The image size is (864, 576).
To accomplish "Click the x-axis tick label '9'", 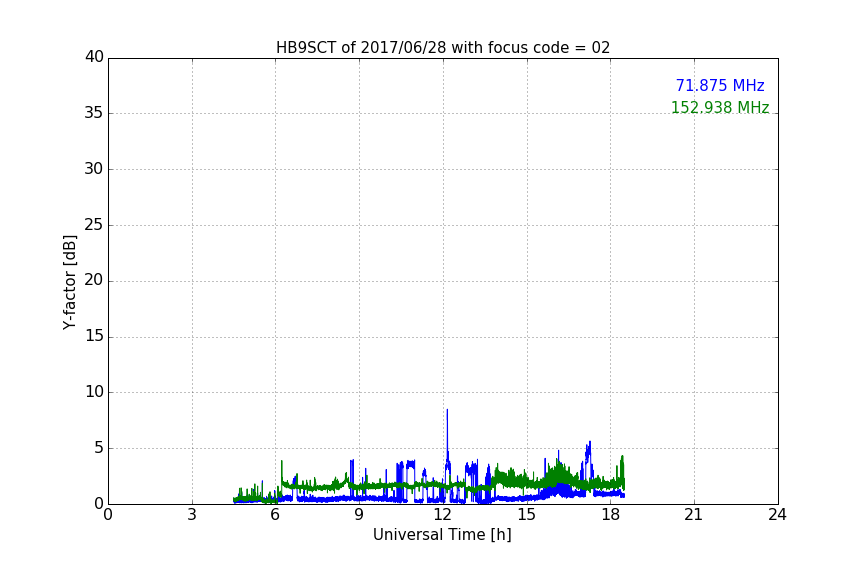I will 359,515.
